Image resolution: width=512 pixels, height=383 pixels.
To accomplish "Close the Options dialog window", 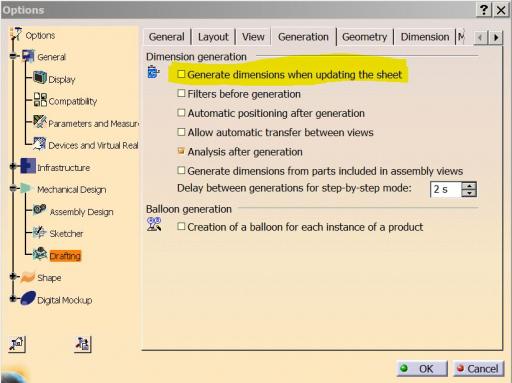I will [x=501, y=10].
